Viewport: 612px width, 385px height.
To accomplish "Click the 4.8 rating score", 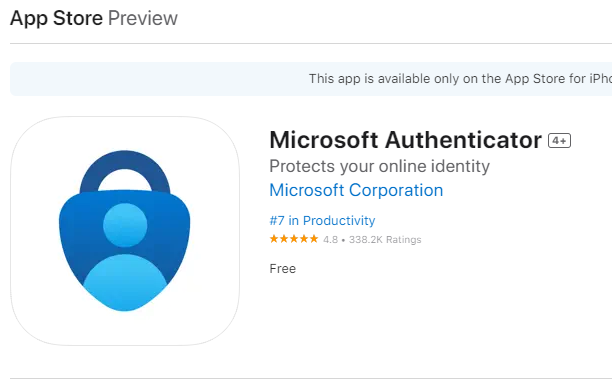I will pyautogui.click(x=331, y=240).
